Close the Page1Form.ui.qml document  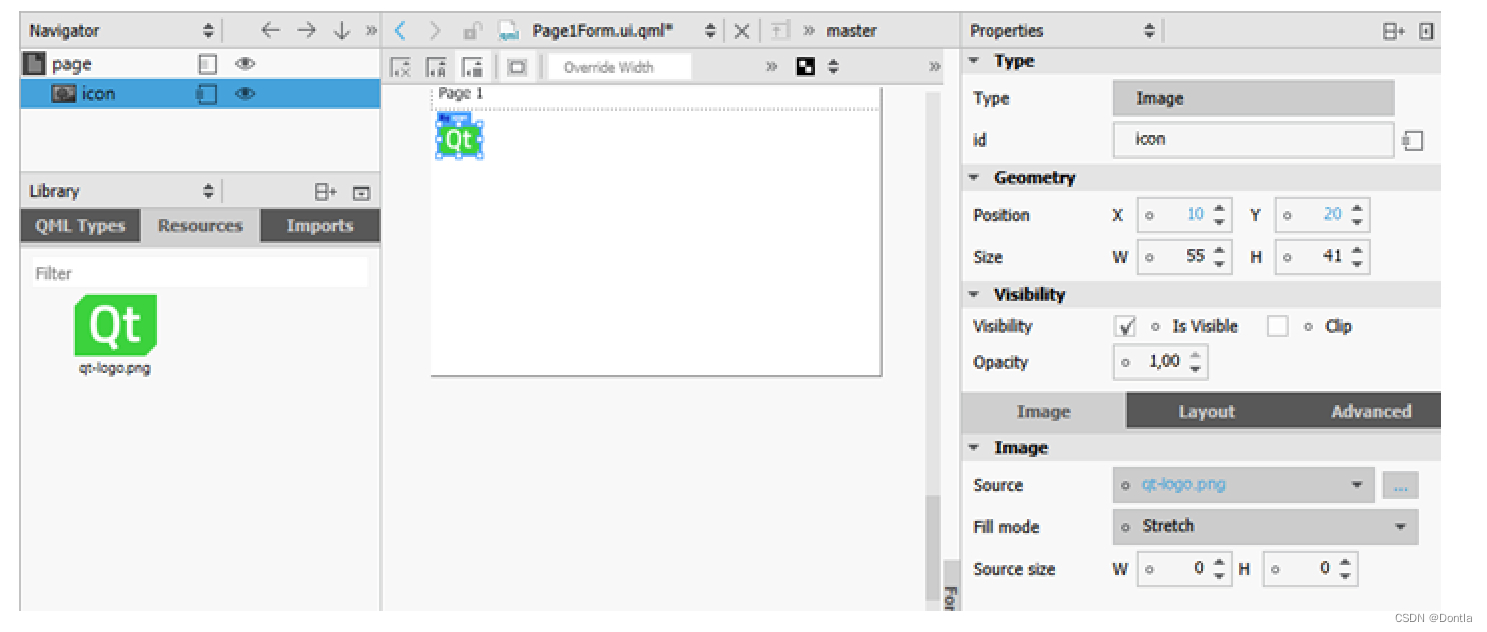741,31
